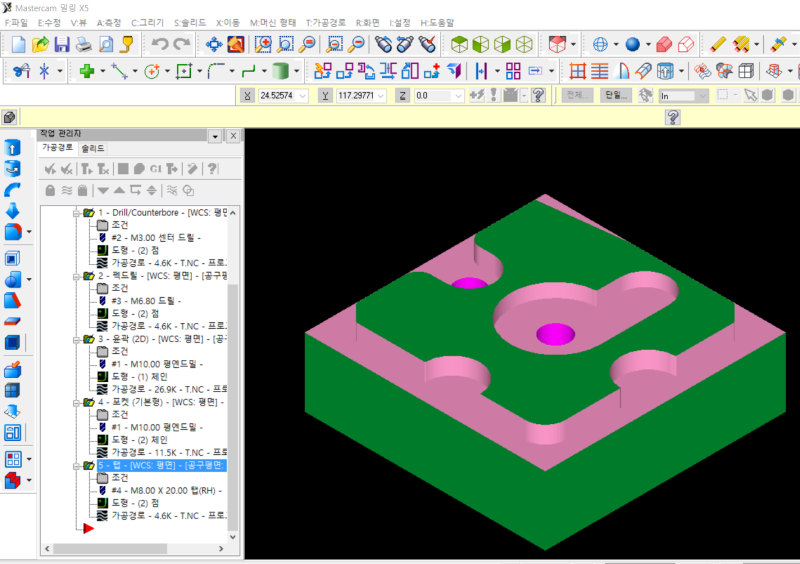Click the select all operations icon
The image size is (800, 564).
coord(50,168)
